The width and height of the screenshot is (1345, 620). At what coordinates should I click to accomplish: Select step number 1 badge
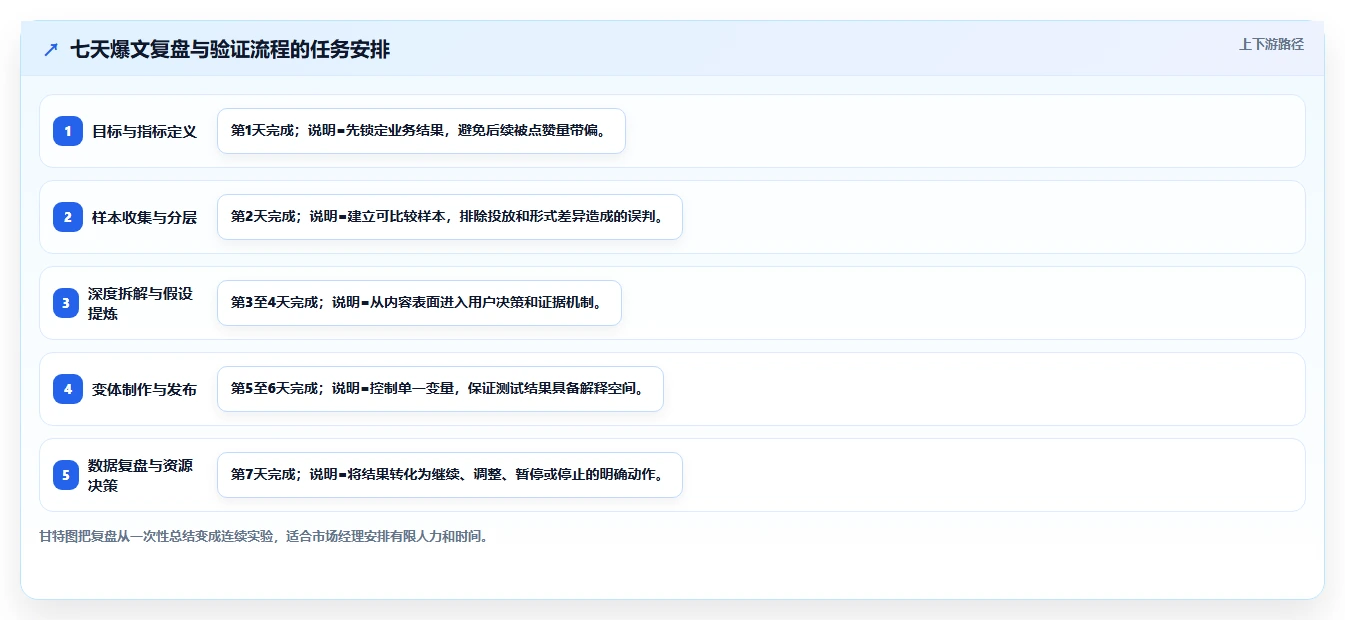(68, 131)
